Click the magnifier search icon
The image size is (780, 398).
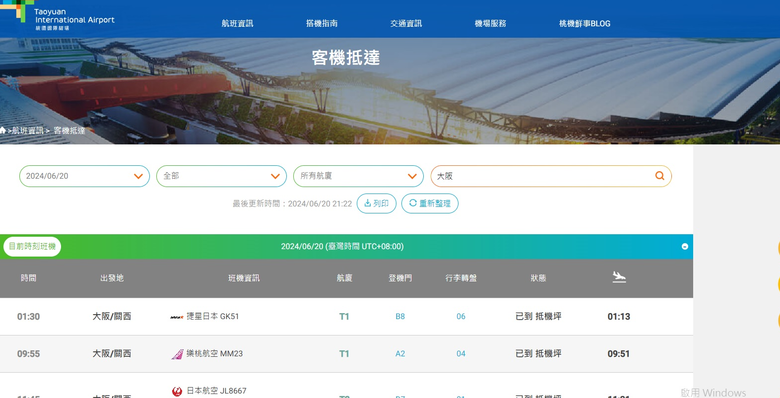point(660,176)
